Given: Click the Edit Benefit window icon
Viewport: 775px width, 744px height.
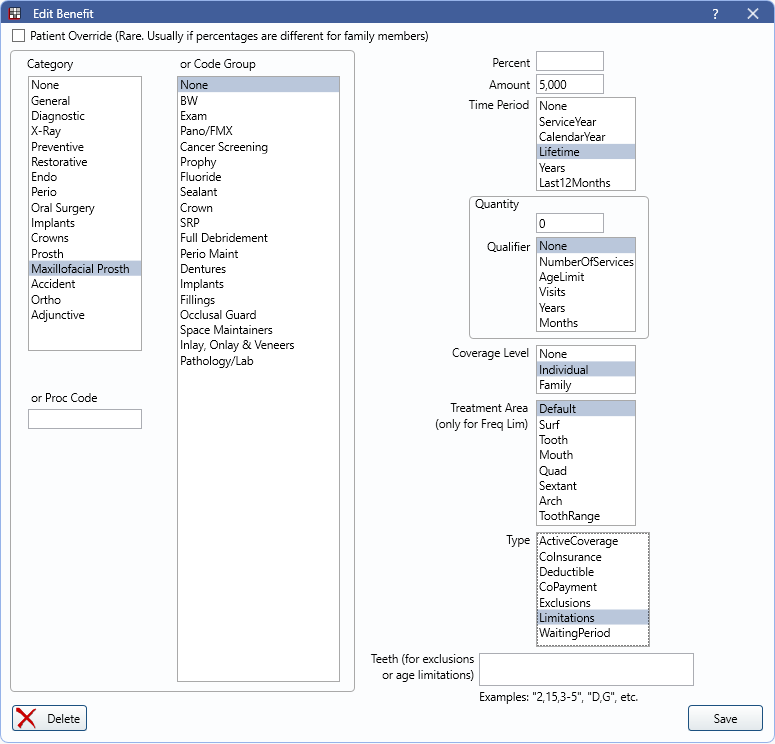Looking at the screenshot, I should click(15, 14).
